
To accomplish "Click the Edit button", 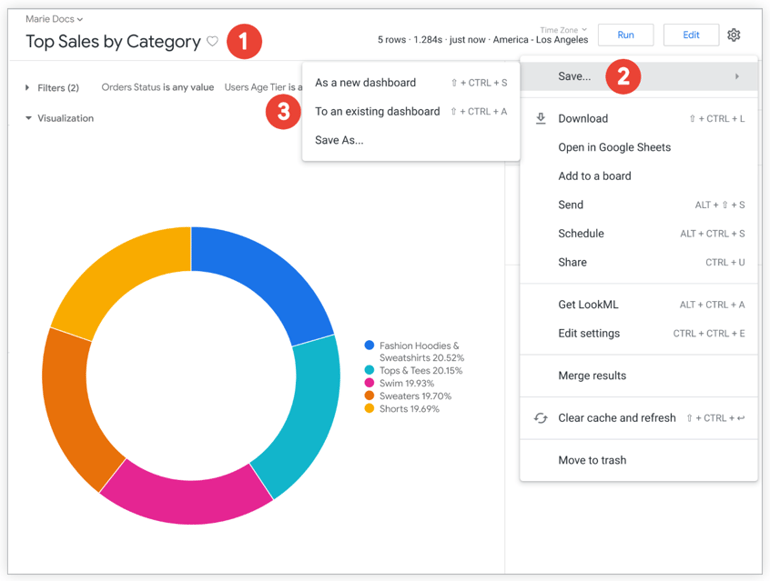I will [691, 35].
